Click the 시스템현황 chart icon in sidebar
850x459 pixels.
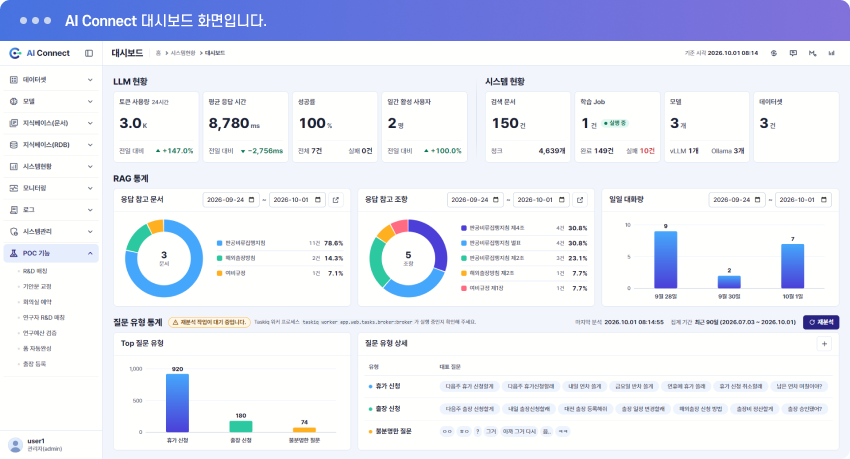(14, 166)
